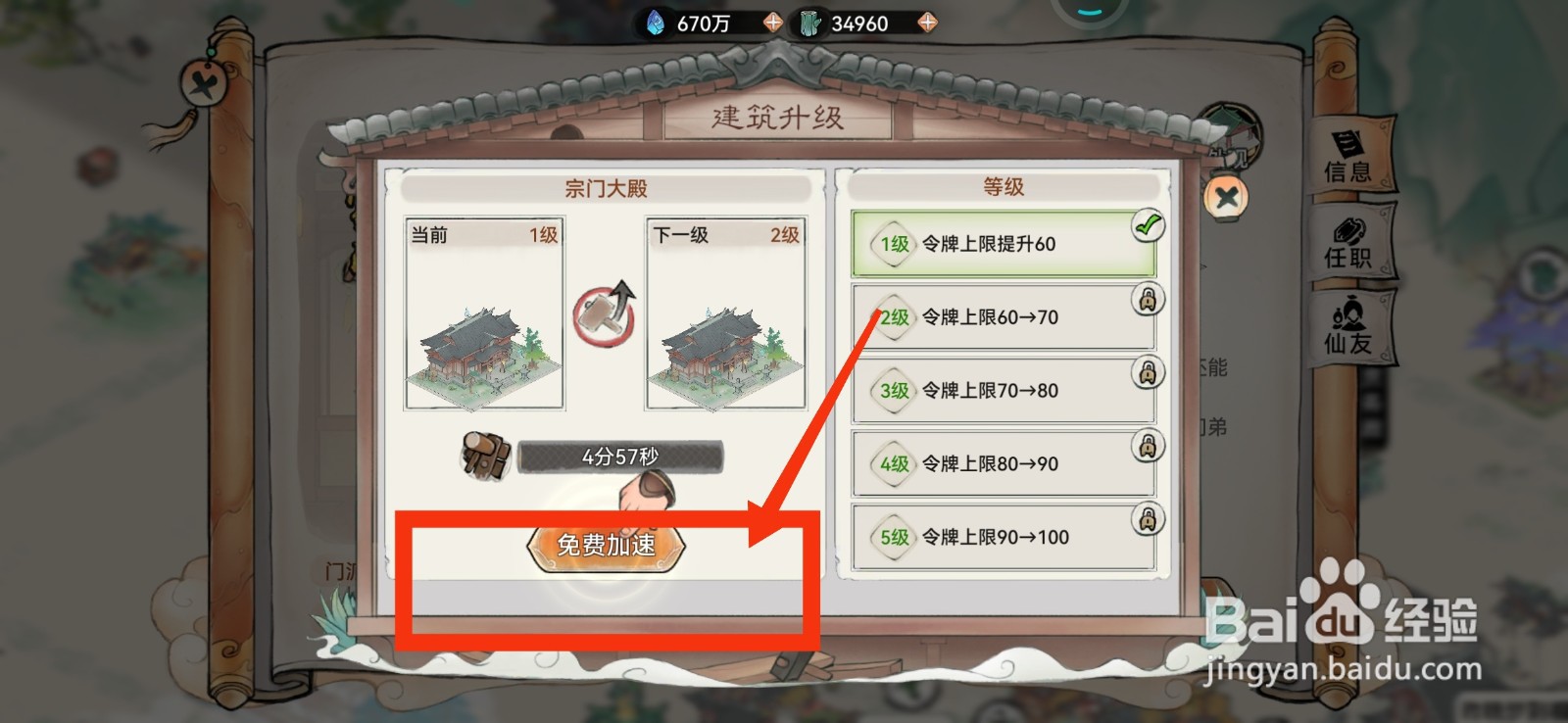The height and width of the screenshot is (723, 1568).
Task: Close the 建筑升级 dialog with the X
Action: coord(1225,199)
